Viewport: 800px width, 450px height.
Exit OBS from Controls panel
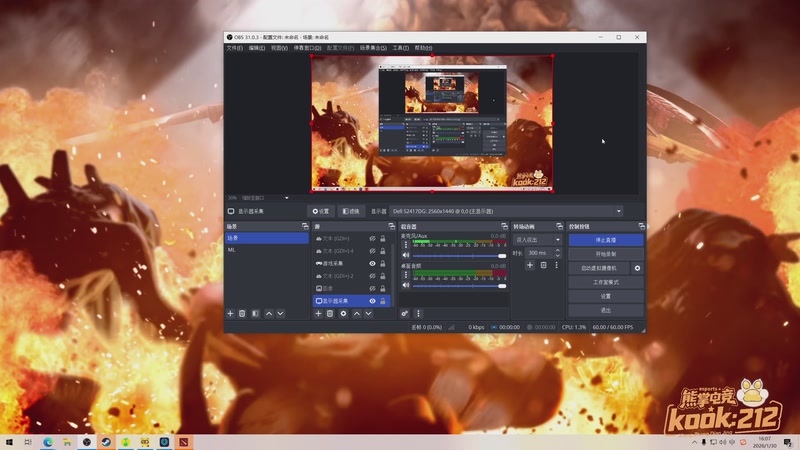pos(606,310)
